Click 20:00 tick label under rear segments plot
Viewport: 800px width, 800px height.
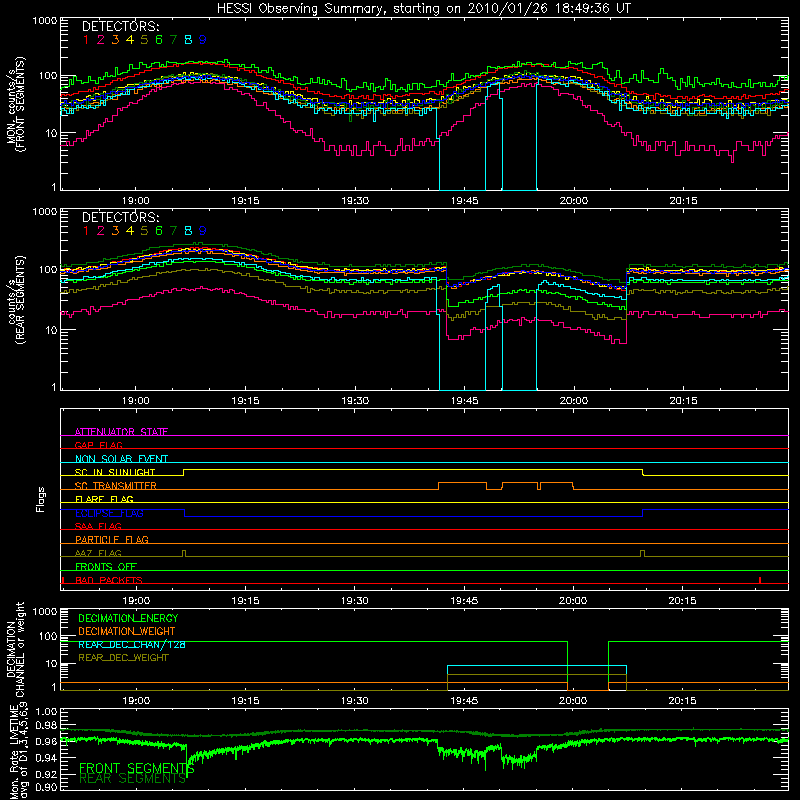tap(573, 401)
